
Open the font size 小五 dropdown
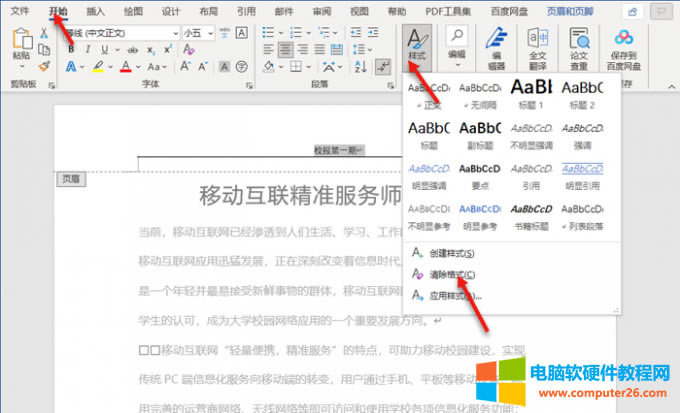point(209,33)
